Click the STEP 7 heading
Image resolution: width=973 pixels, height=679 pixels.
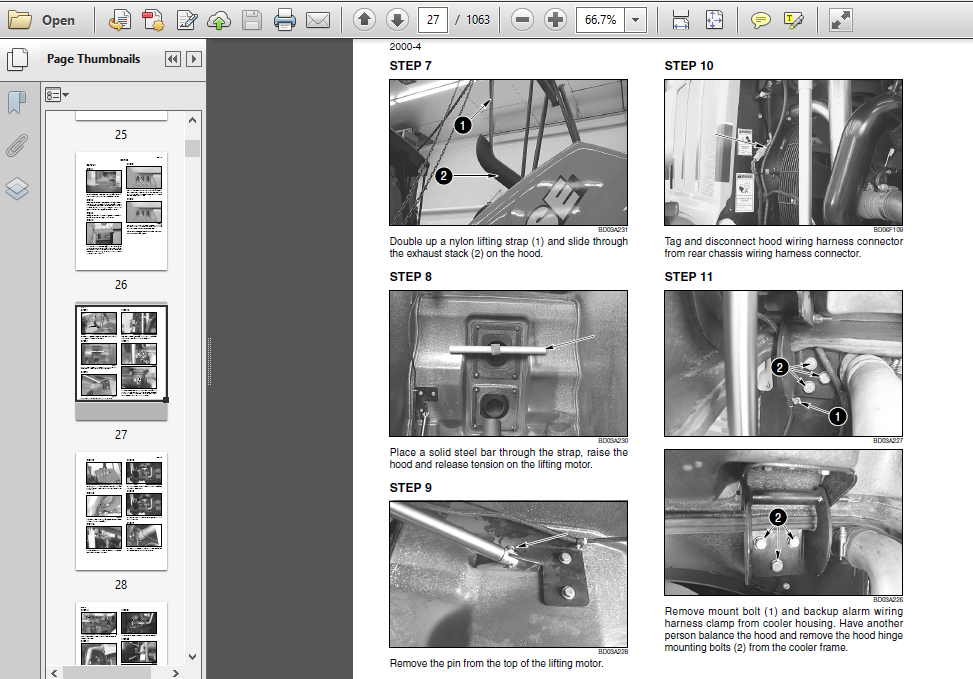pos(410,66)
